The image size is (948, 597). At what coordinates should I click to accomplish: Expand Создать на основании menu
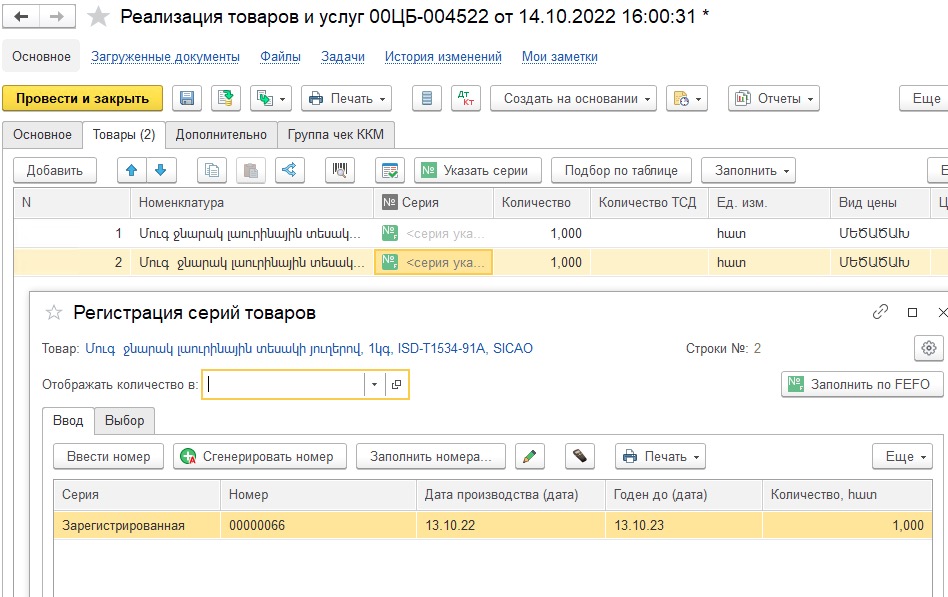[x=573, y=99]
